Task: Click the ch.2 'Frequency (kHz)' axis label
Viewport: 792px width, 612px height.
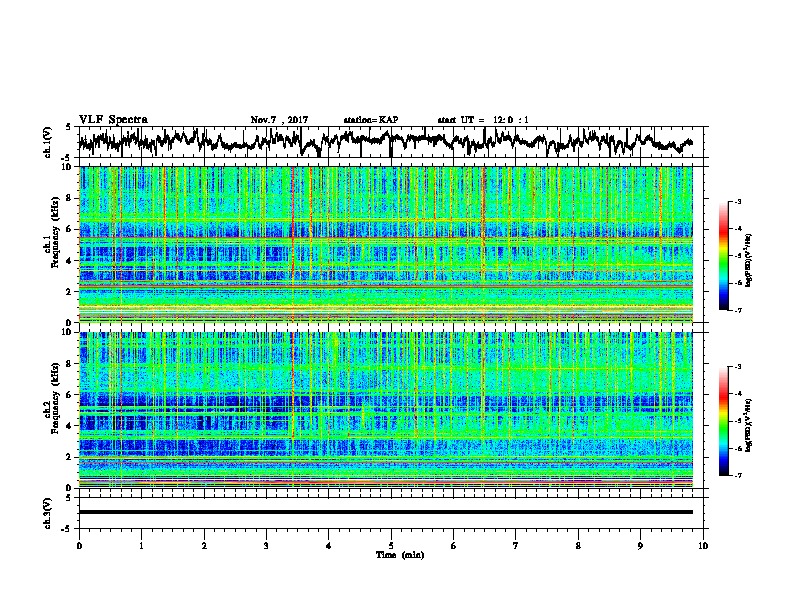Action: (55, 398)
